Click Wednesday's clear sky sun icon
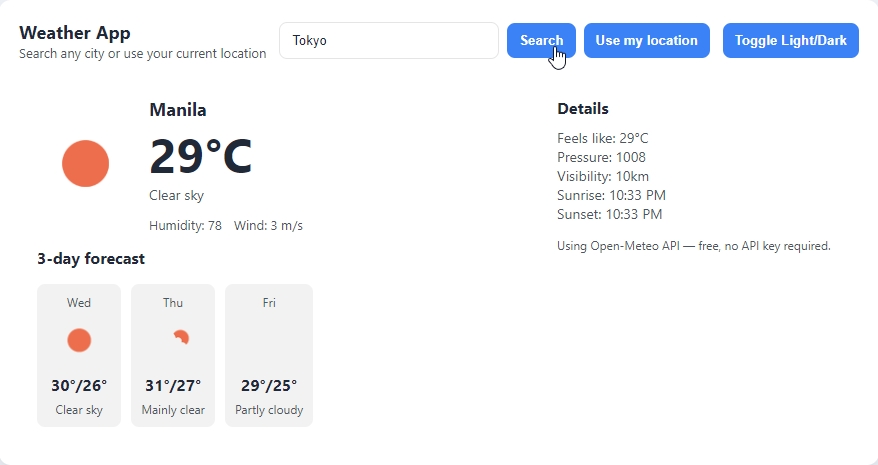The height and width of the screenshot is (465, 878). click(x=79, y=340)
